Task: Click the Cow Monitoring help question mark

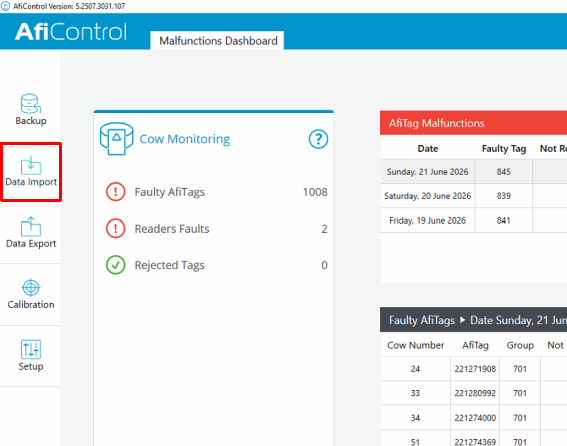Action: 318,139
